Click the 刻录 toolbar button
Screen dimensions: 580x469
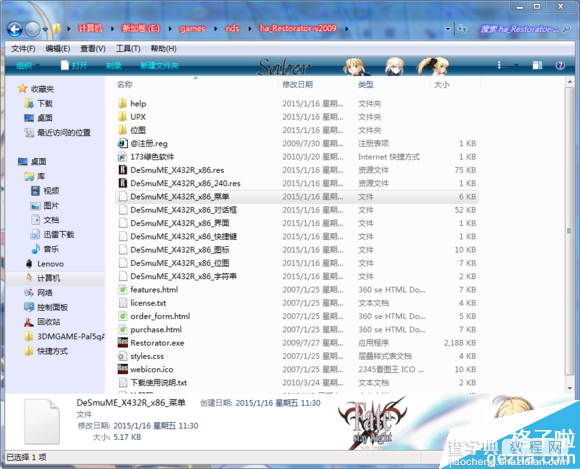point(114,65)
